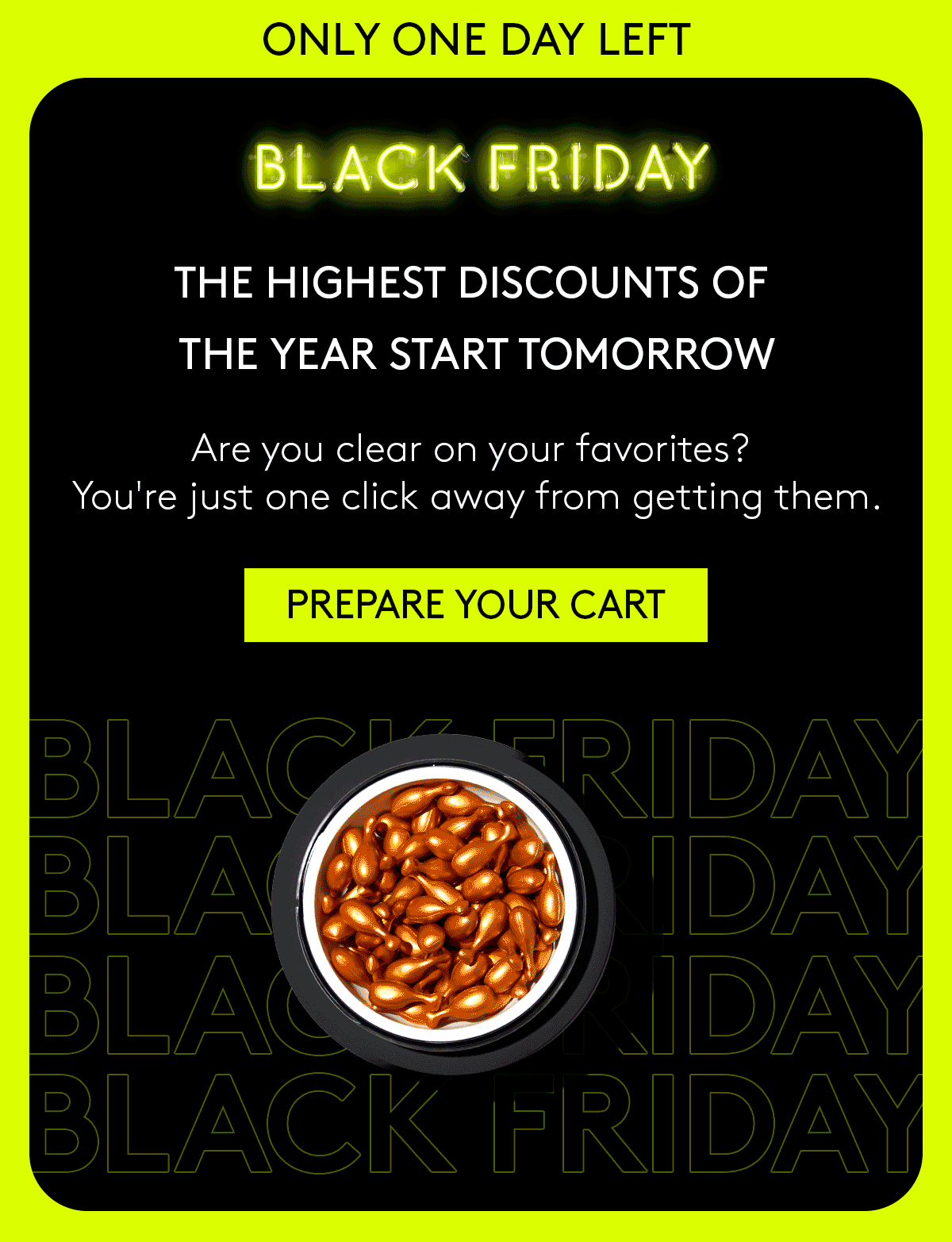Select the neon word BLACK in logo
The height and width of the screenshot is (1242, 952).
point(359,167)
